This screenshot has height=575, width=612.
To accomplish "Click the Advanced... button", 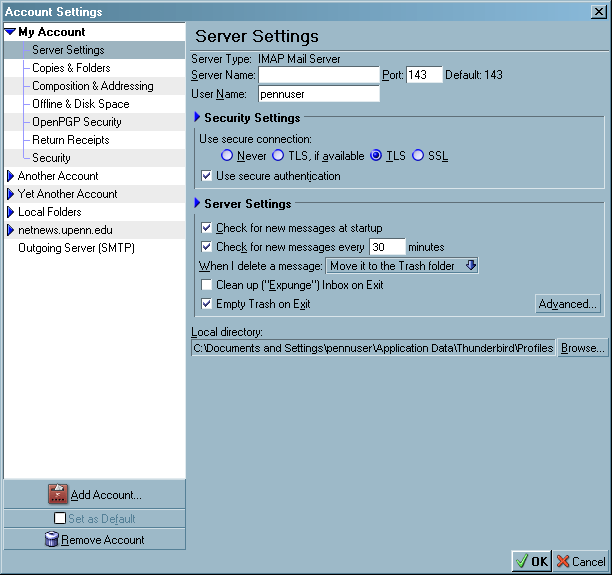I will coord(568,304).
